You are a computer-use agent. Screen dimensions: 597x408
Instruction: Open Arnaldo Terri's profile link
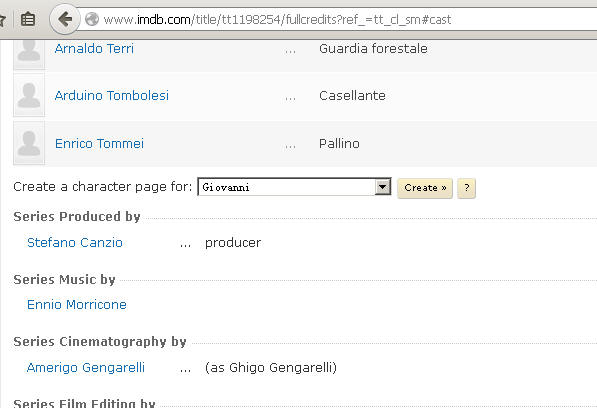(x=94, y=49)
